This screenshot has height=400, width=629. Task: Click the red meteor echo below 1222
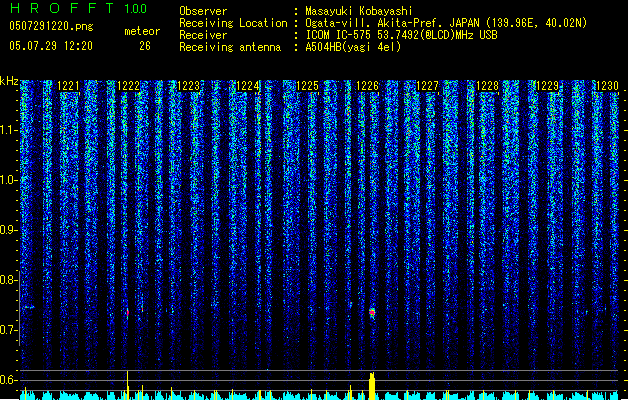pos(128,313)
